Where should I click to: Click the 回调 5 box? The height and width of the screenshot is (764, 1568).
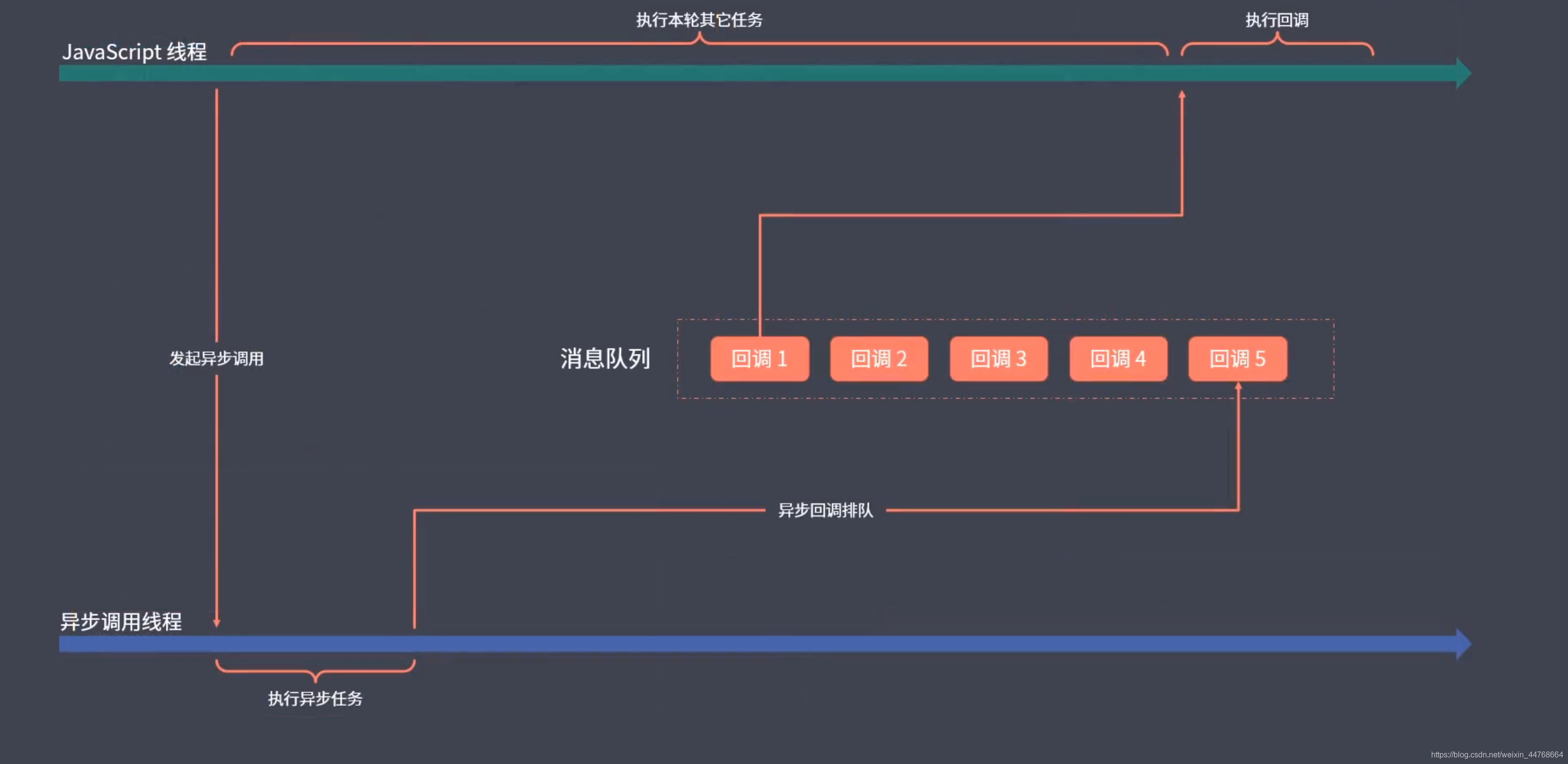pos(1238,359)
